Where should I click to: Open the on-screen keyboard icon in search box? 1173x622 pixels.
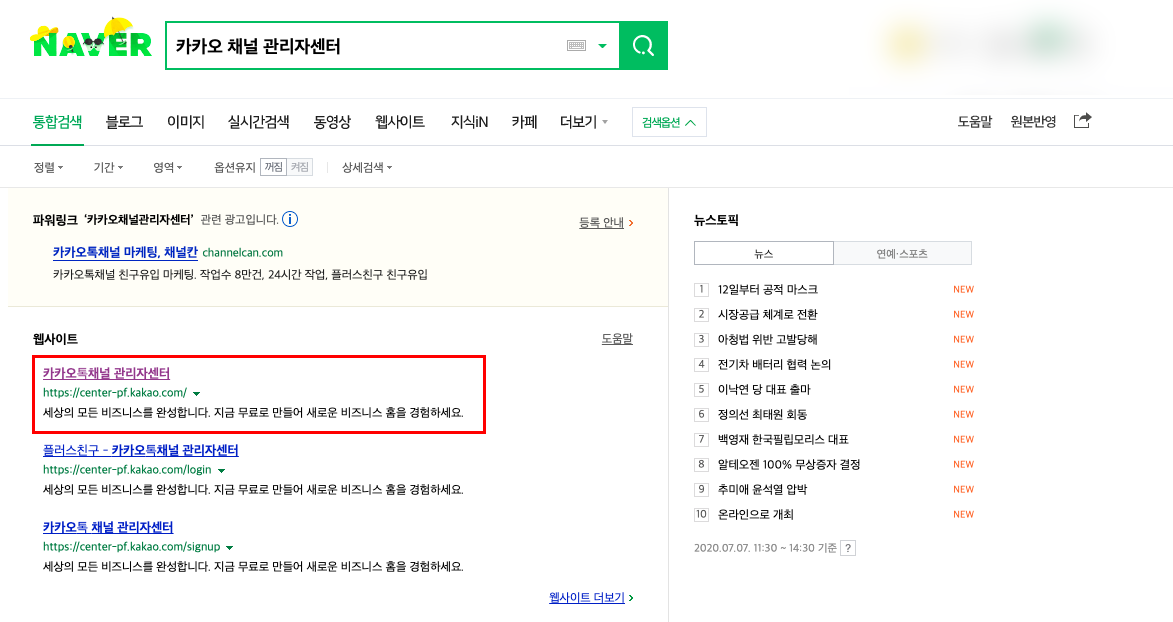click(x=576, y=46)
